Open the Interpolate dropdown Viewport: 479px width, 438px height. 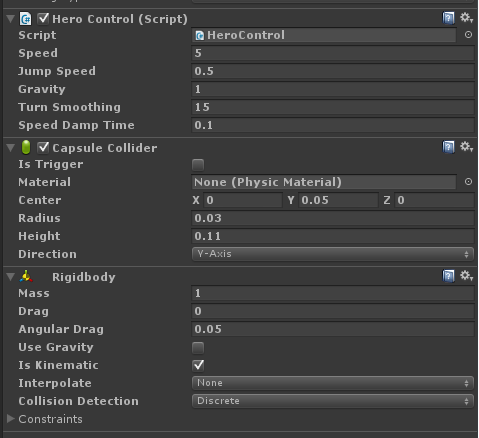[333, 383]
